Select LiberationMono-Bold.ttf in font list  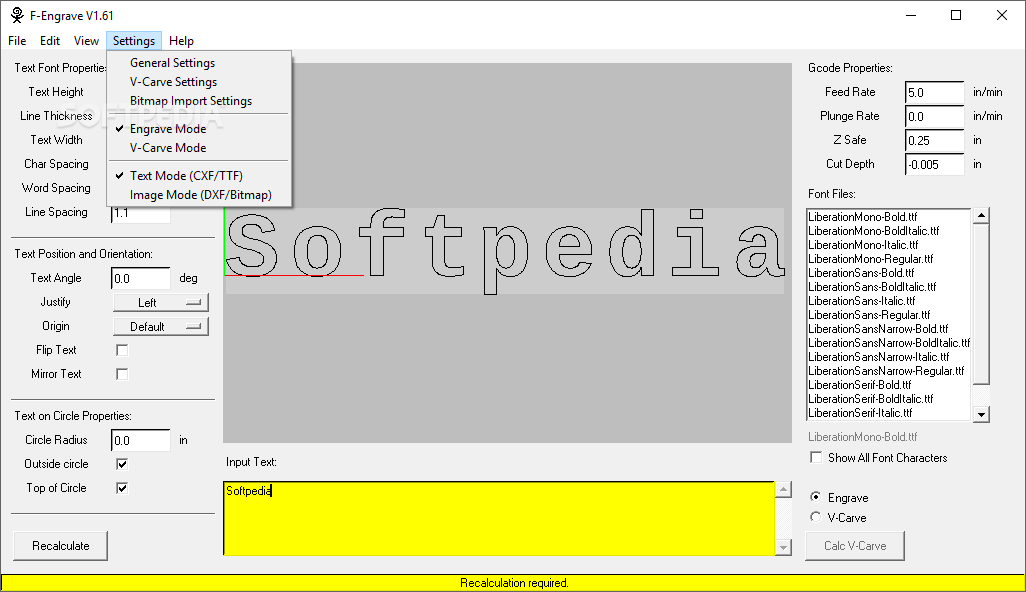point(862,217)
